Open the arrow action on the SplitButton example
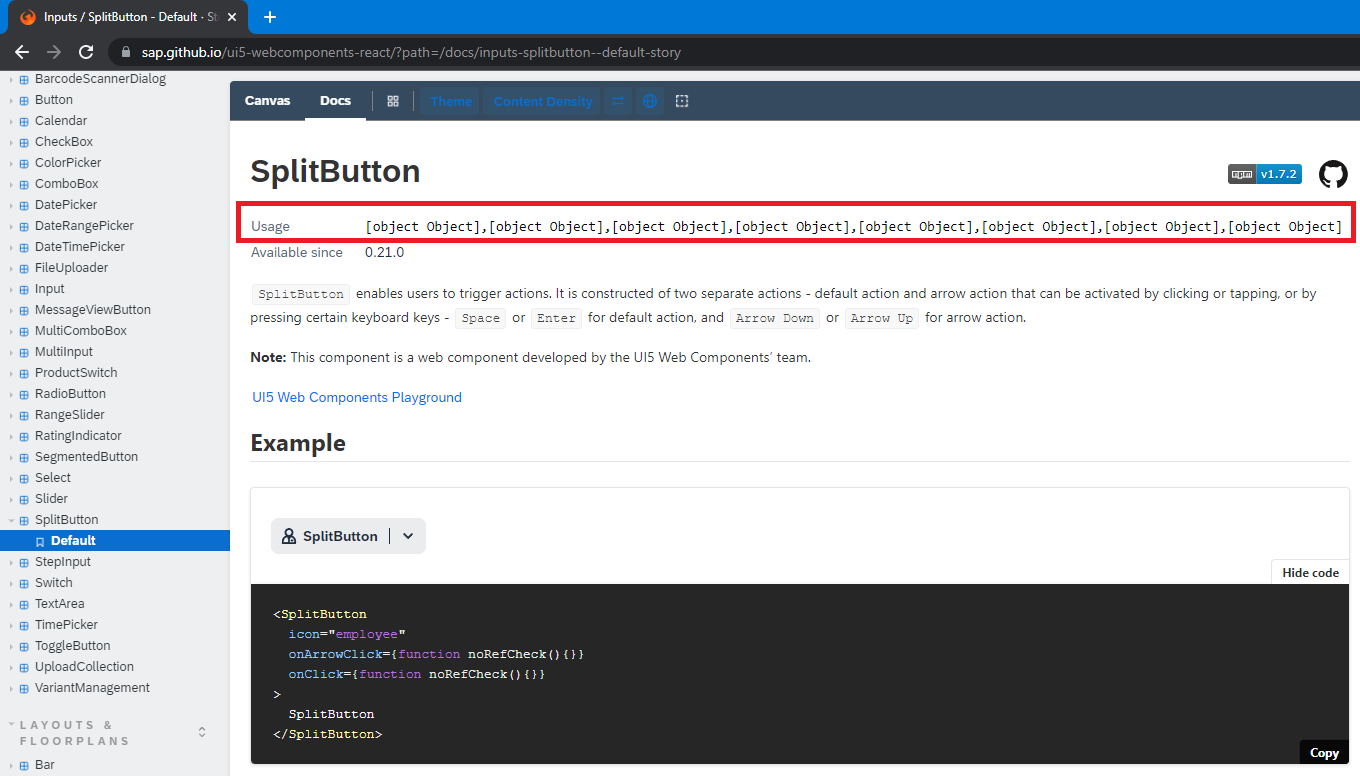1360x776 pixels. click(407, 535)
